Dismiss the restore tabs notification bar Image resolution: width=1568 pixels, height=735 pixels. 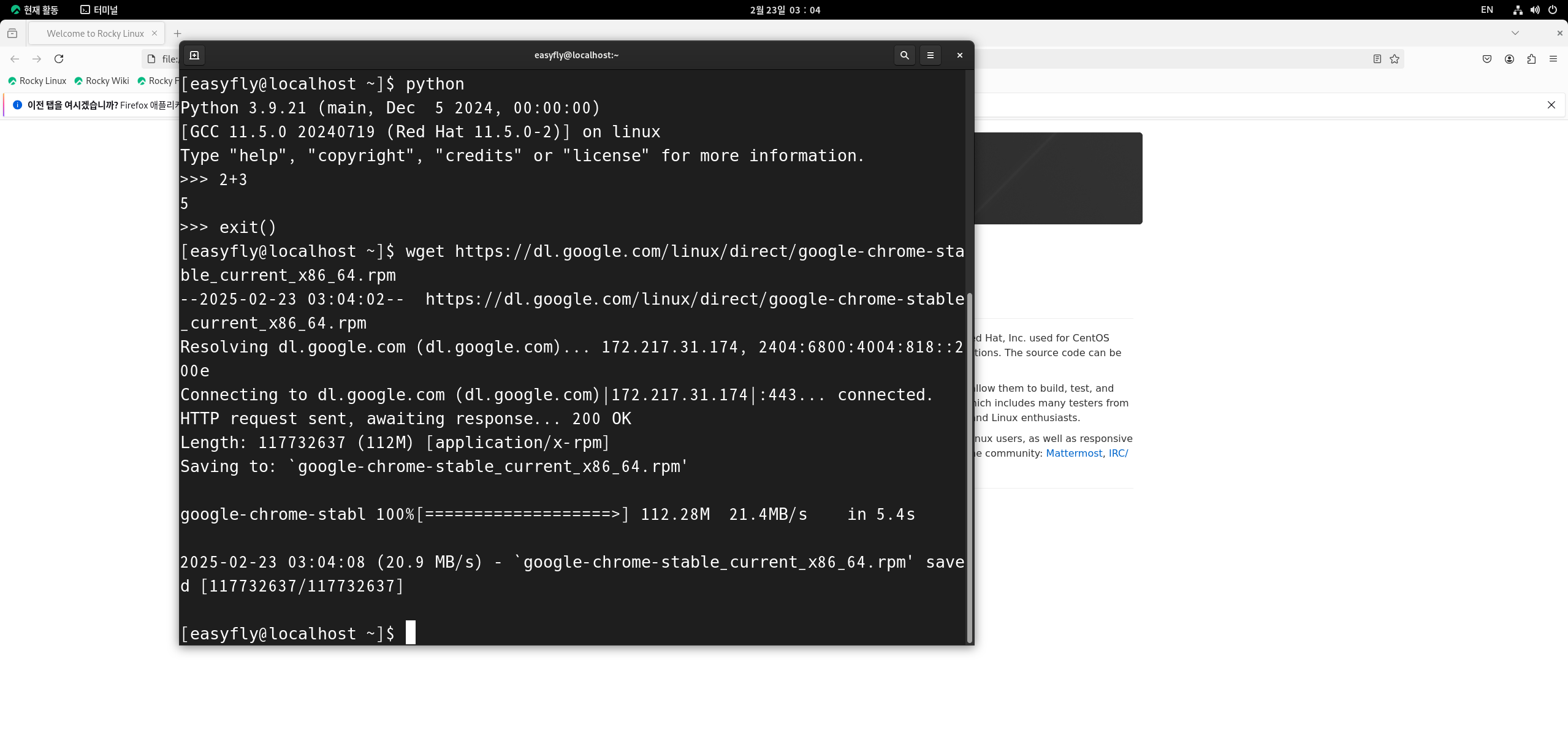click(1551, 105)
